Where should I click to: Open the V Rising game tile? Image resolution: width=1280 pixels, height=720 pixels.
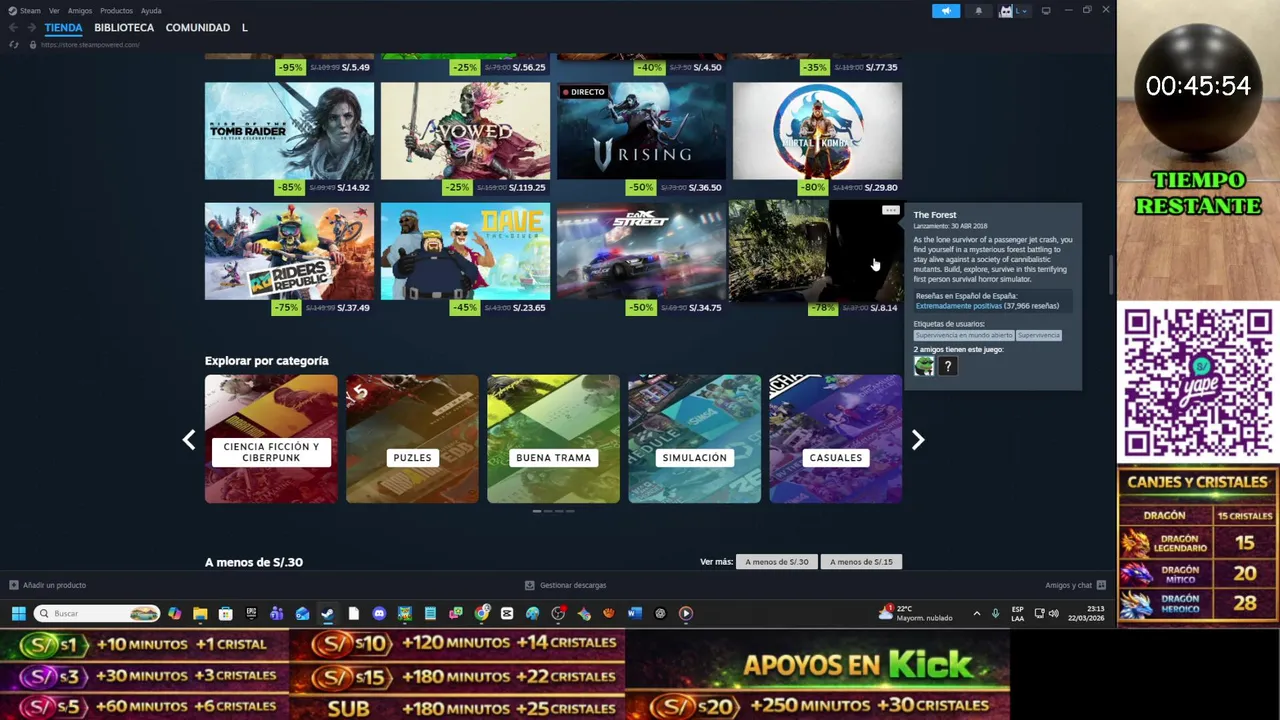coord(641,131)
